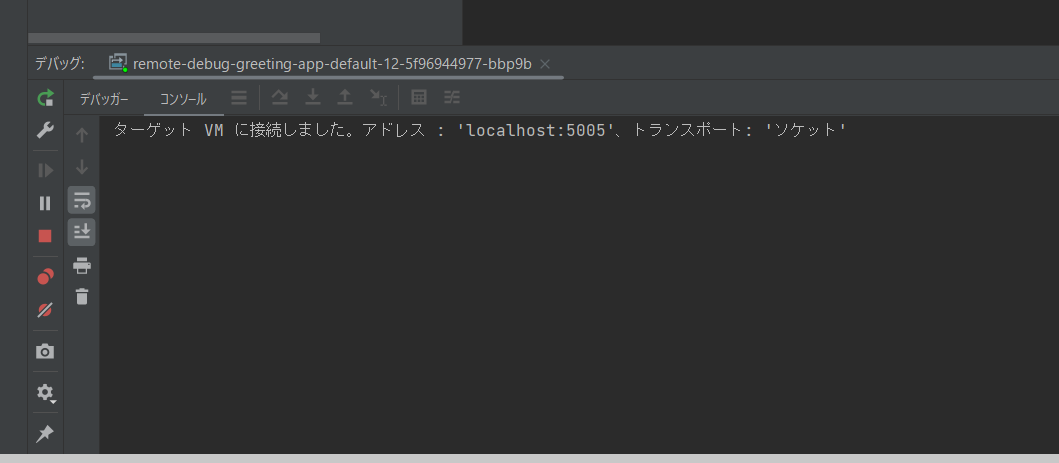The image size is (1059, 463).
Task: Open the evaluate expression calculator
Action: [x=419, y=98]
